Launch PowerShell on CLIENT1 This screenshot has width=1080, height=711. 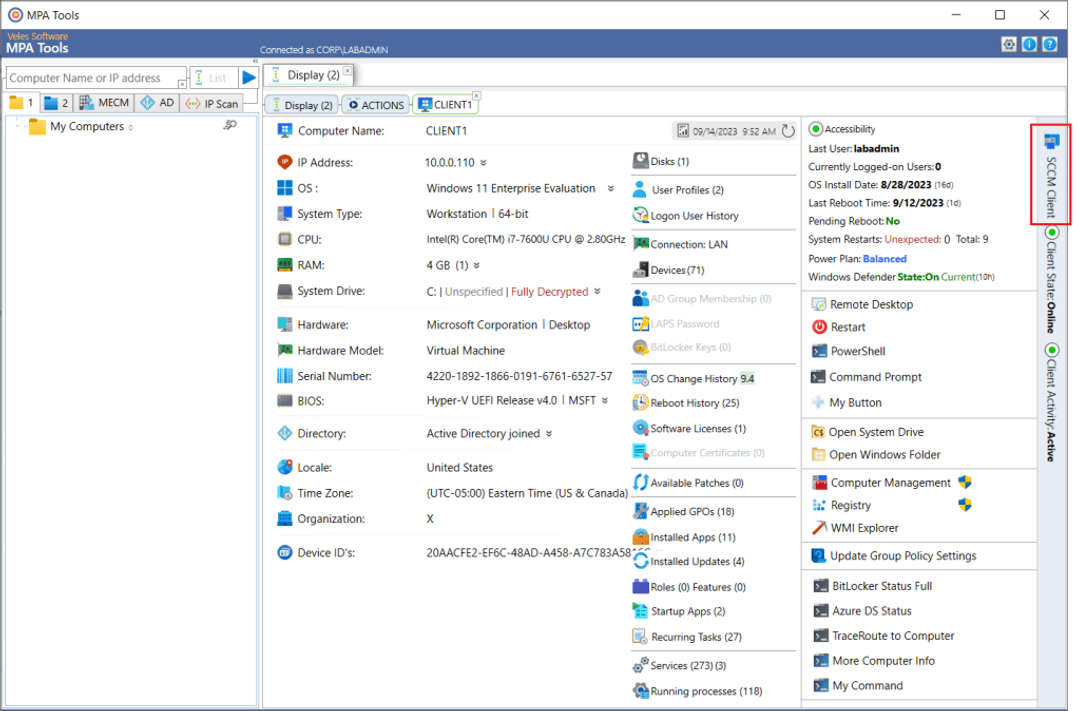849,351
